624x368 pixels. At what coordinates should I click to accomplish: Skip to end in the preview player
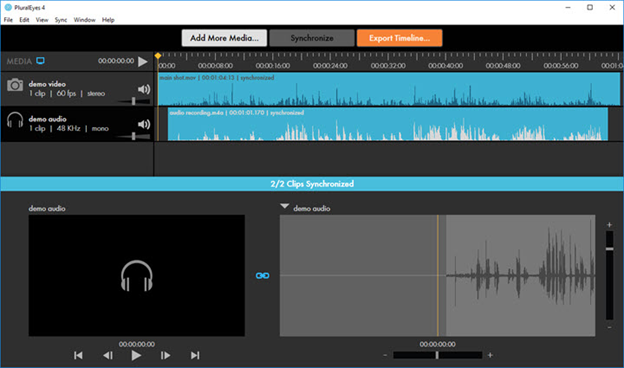195,355
